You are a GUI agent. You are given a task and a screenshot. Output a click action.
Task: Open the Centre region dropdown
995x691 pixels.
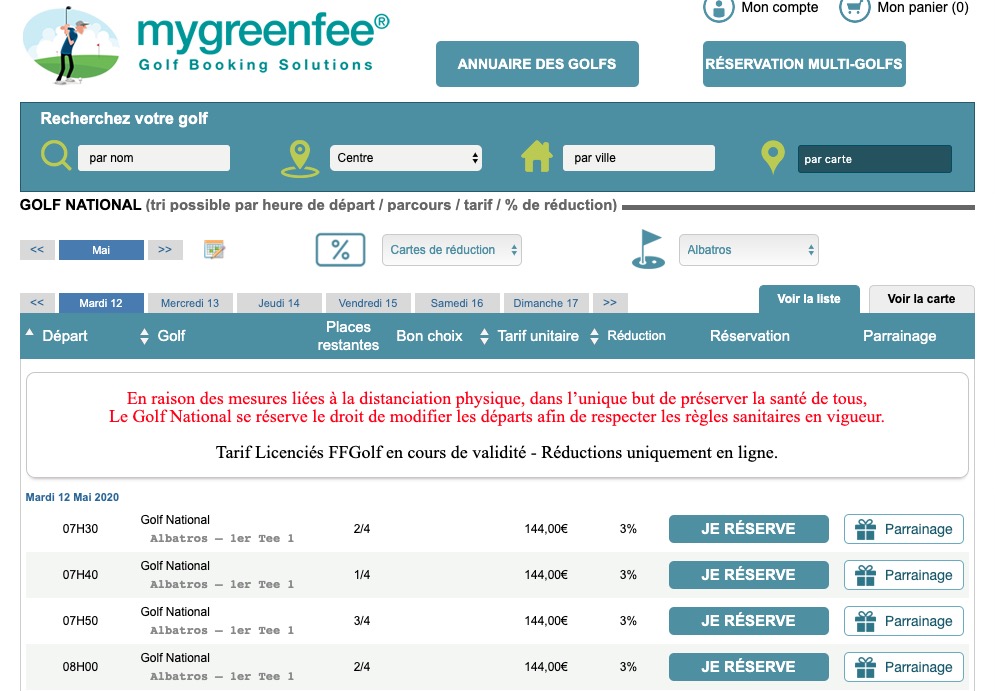(x=405, y=158)
